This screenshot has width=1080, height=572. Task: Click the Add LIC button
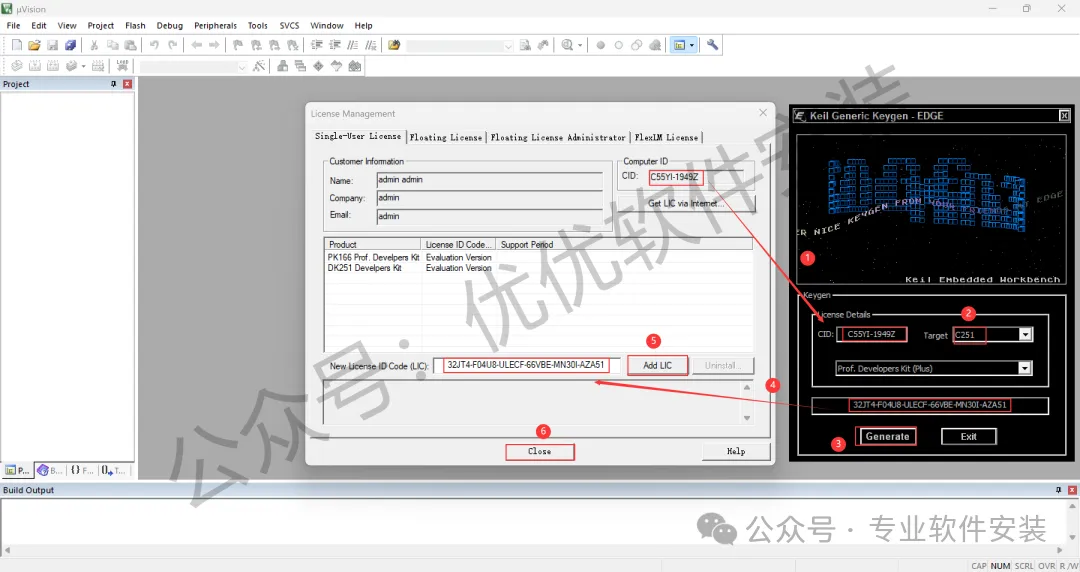point(657,365)
